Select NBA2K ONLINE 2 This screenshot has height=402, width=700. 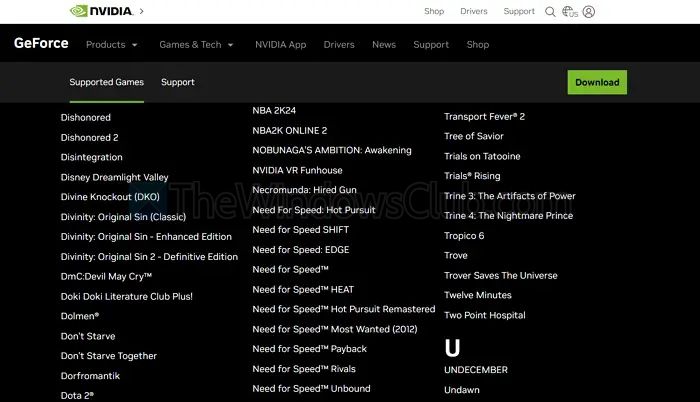289,130
